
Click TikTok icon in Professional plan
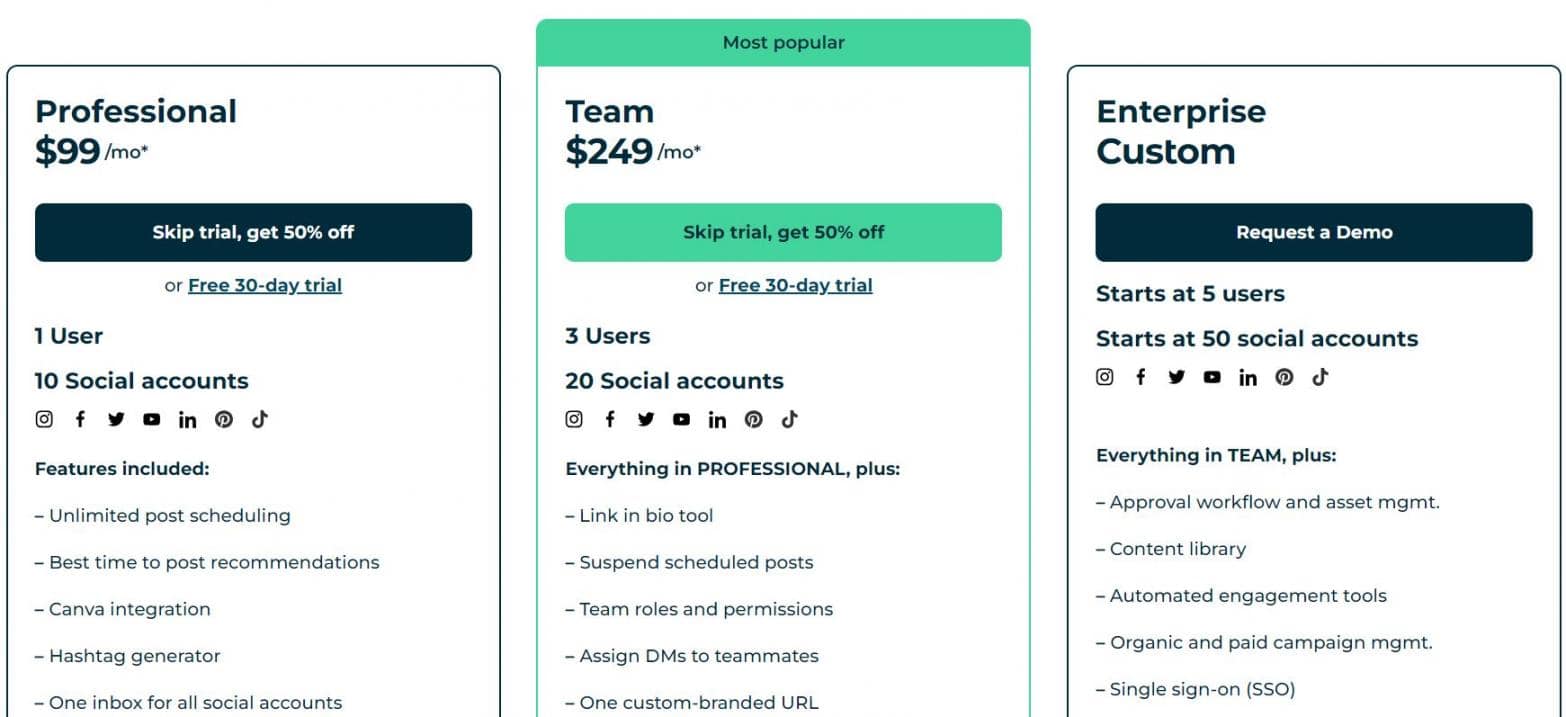260,420
